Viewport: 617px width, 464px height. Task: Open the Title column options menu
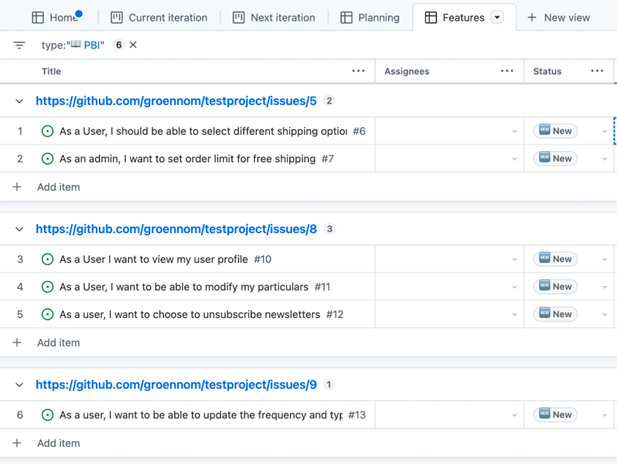pos(358,71)
